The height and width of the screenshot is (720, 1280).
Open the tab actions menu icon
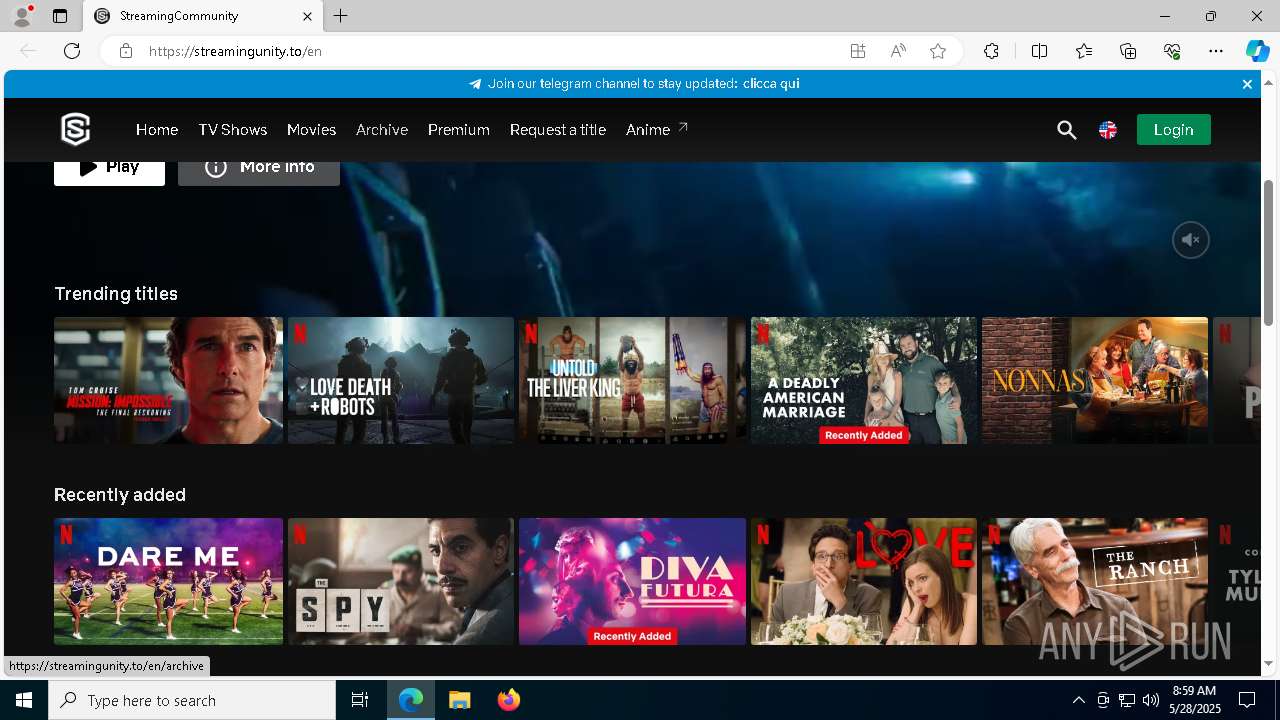point(60,16)
